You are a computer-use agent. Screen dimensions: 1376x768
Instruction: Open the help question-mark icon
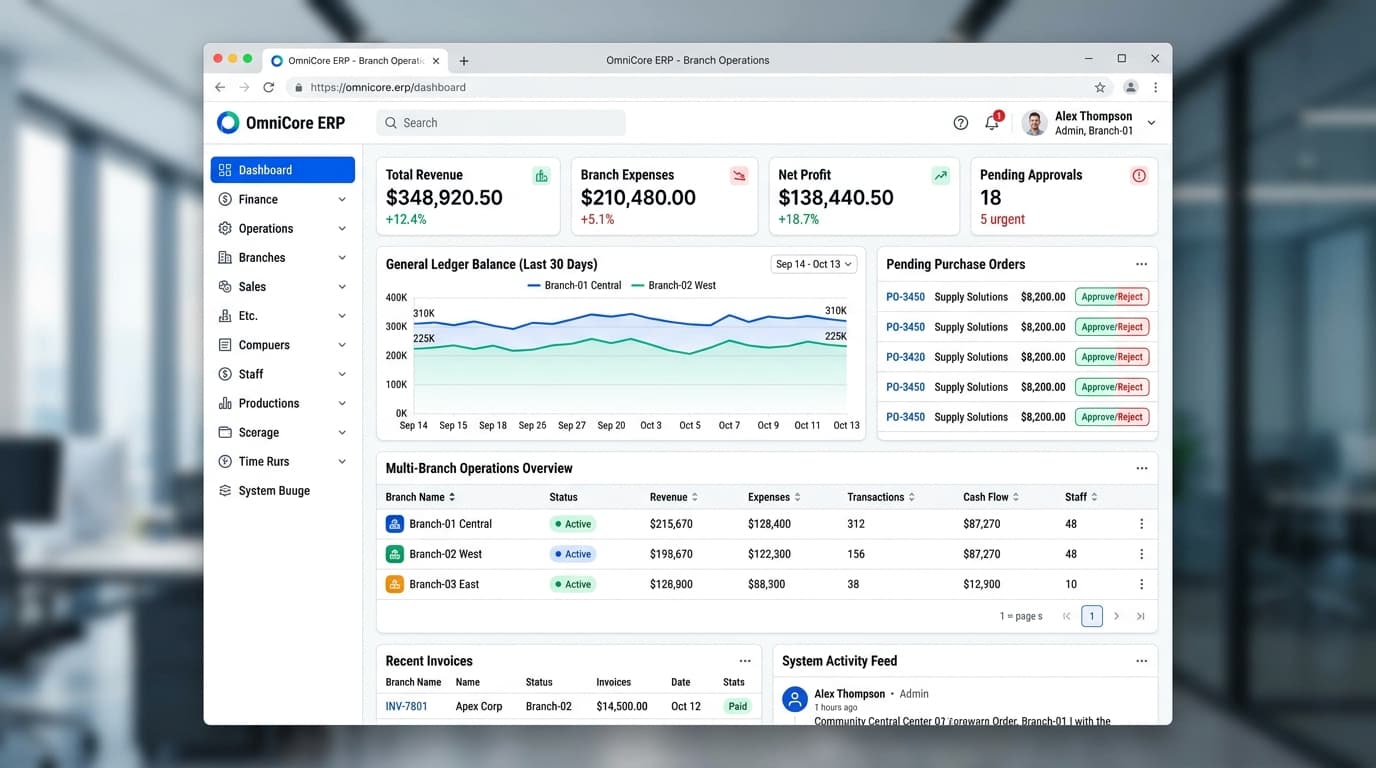961,123
